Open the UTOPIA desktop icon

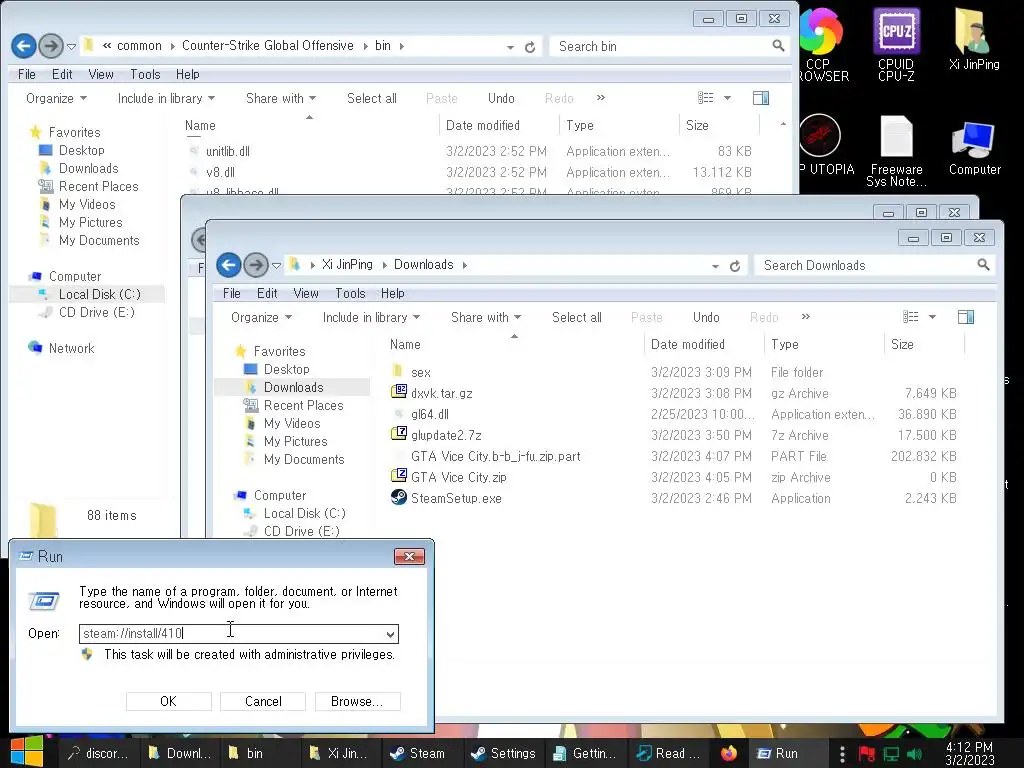[x=825, y=145]
